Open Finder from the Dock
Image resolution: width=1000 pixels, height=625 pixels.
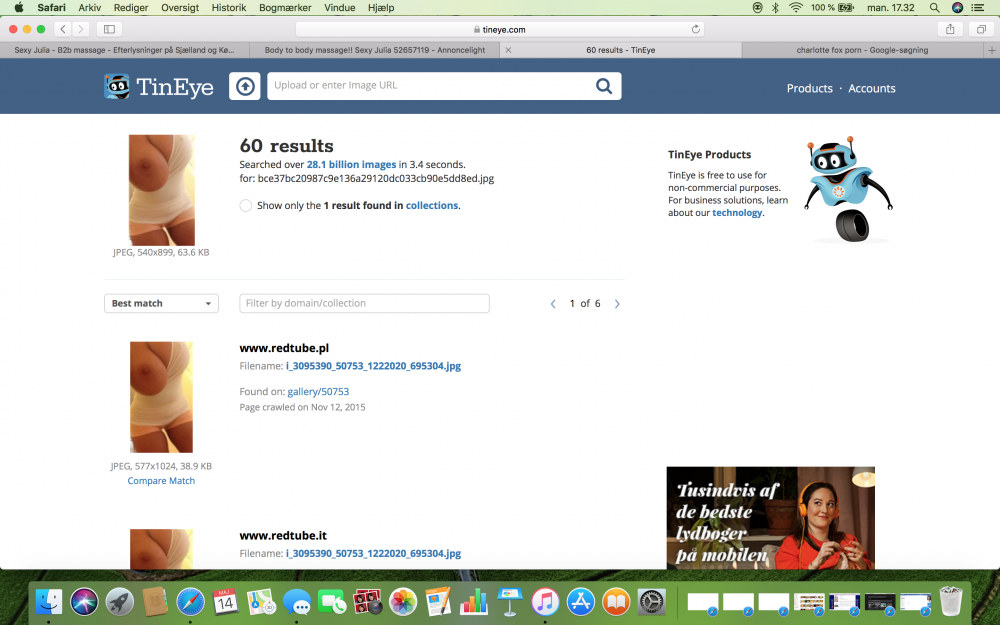[48, 601]
